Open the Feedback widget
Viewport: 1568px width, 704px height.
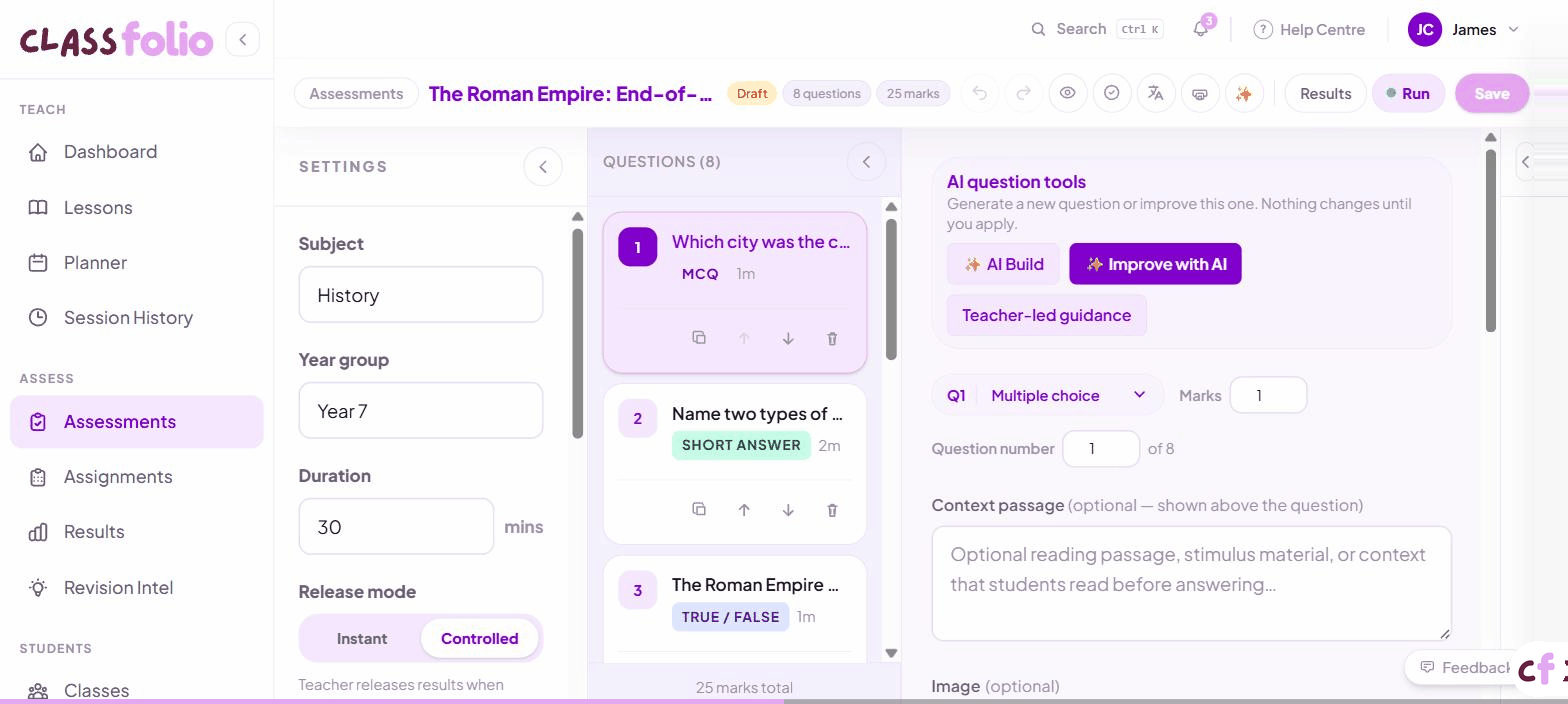click(1464, 667)
